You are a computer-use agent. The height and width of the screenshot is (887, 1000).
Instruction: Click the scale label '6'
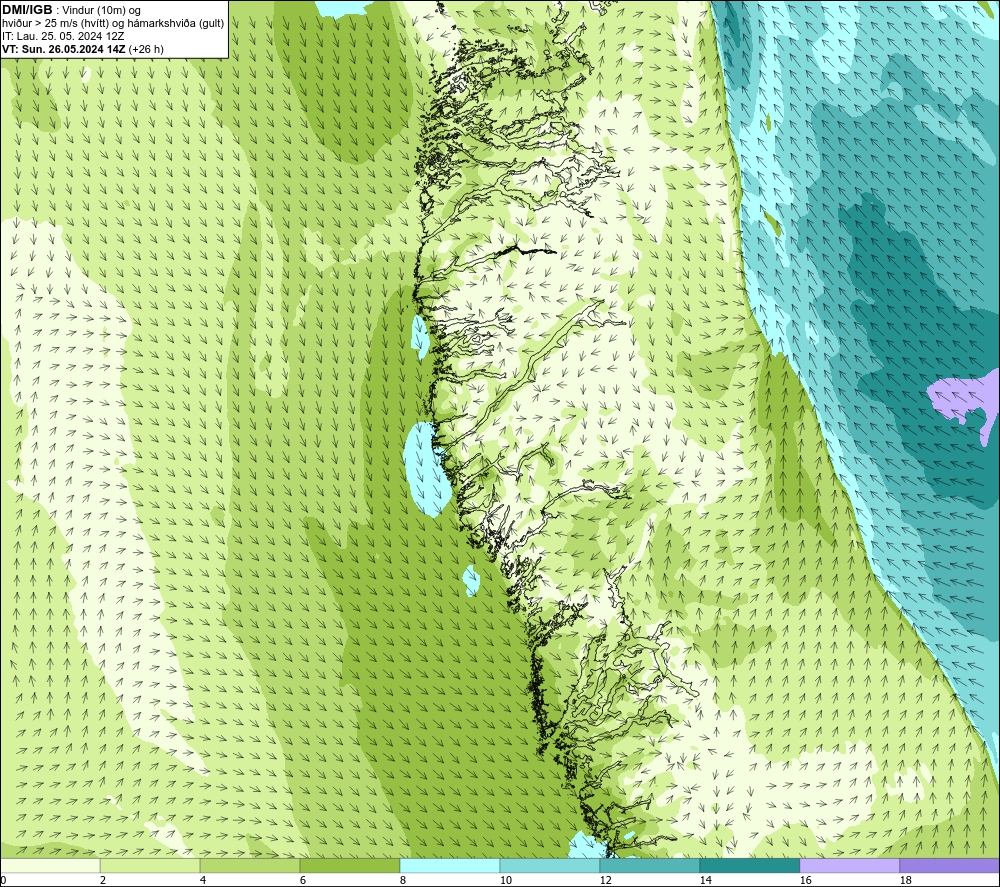303,881
